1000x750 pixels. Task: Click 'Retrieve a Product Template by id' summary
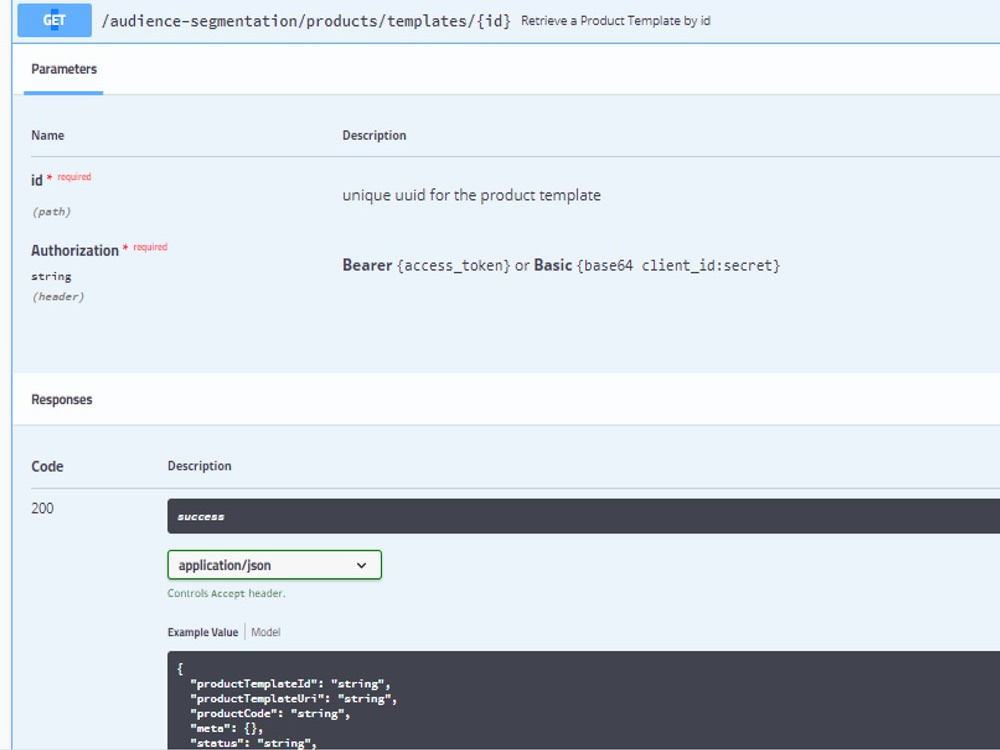615,21
